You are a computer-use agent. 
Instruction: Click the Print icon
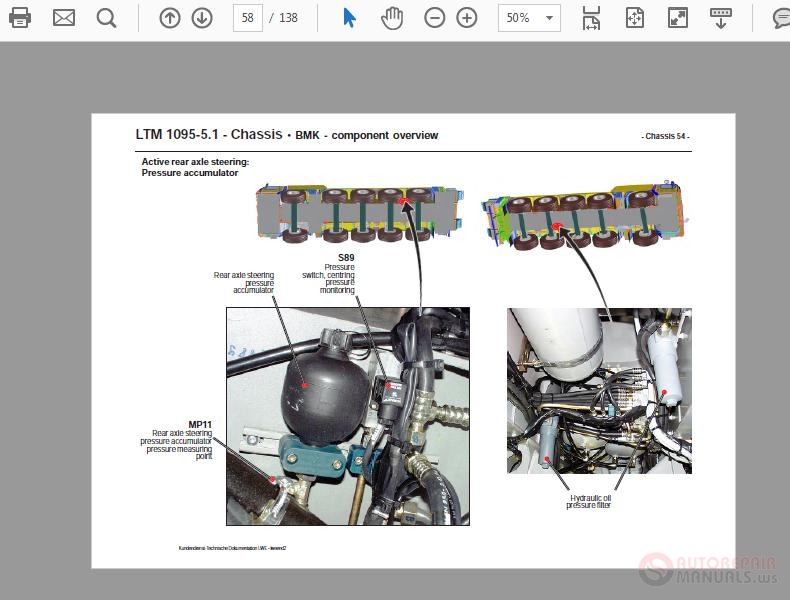coord(20,18)
